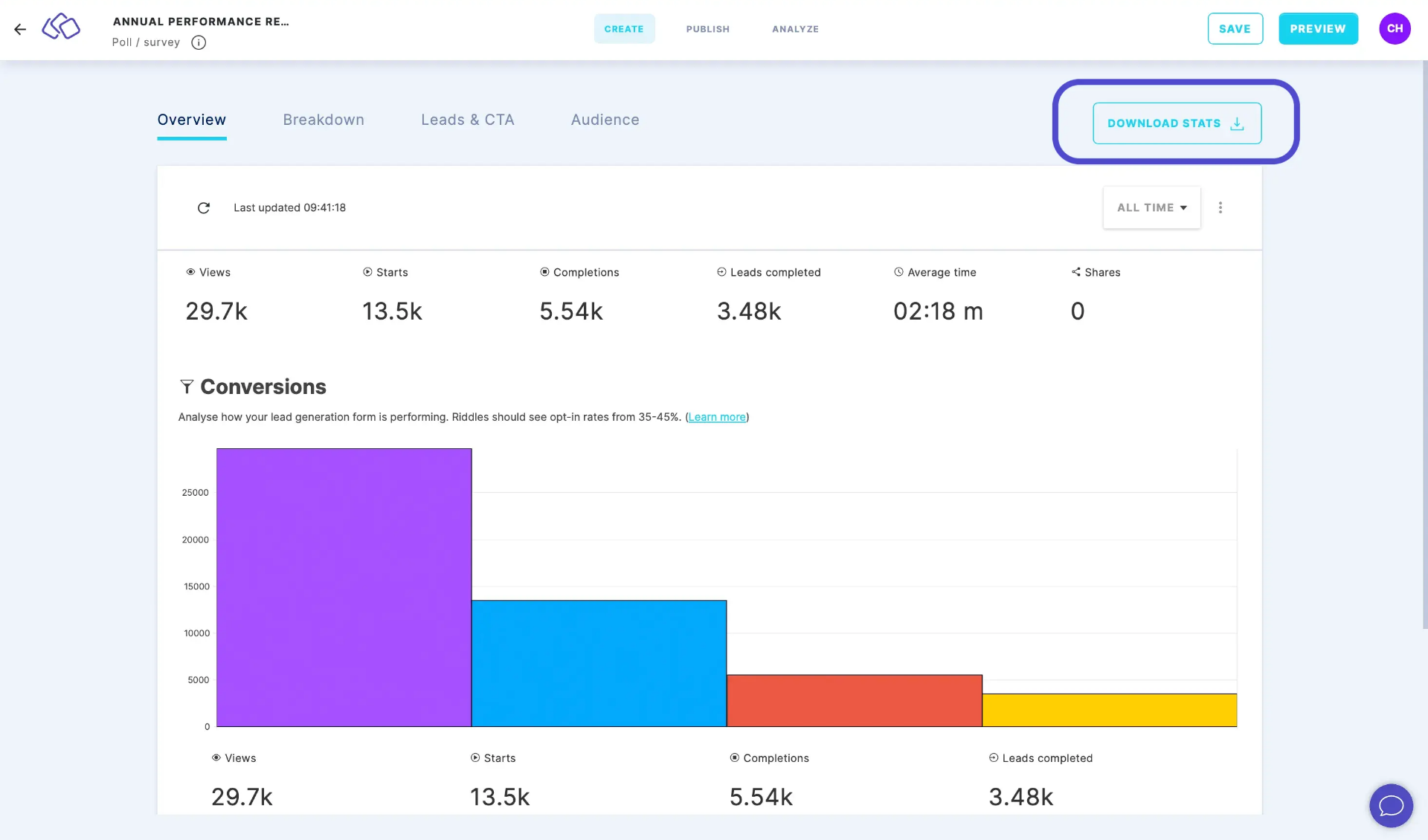Expand the ALL TIME dropdown
This screenshot has height=840, width=1428.
click(1151, 207)
